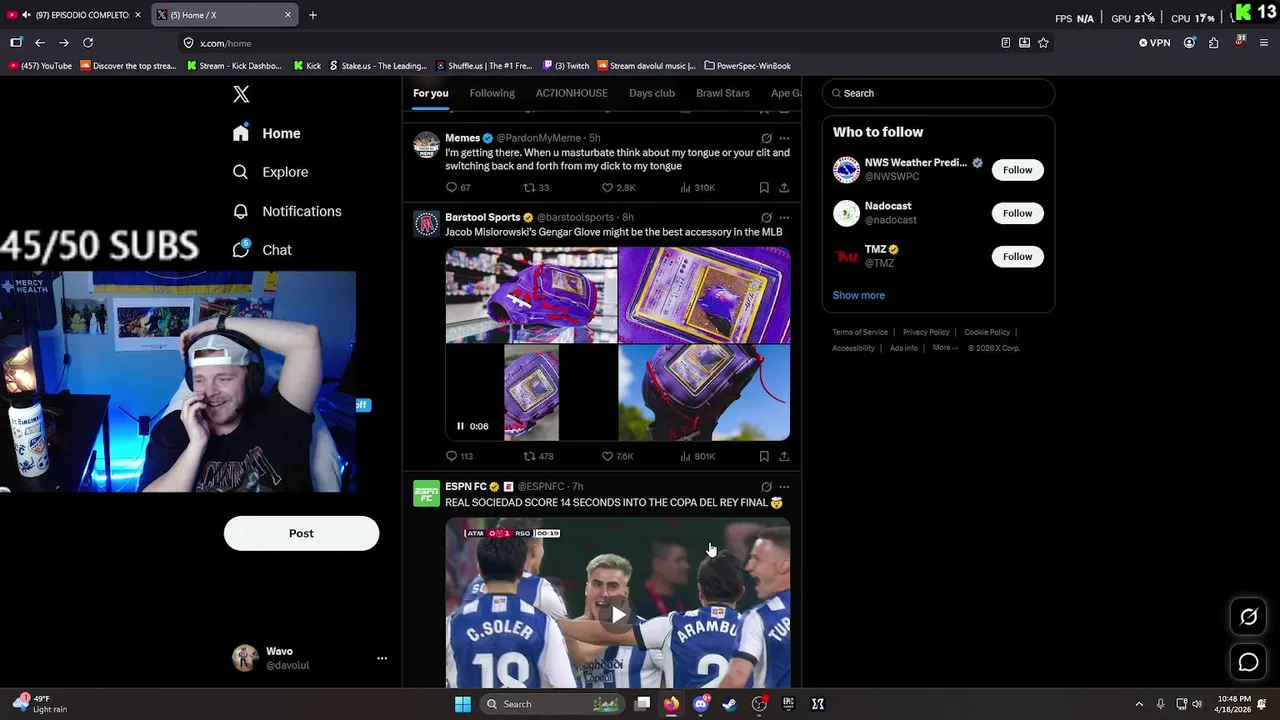Go to Home in sidebar
The width and height of the screenshot is (1280, 720).
tap(267, 133)
